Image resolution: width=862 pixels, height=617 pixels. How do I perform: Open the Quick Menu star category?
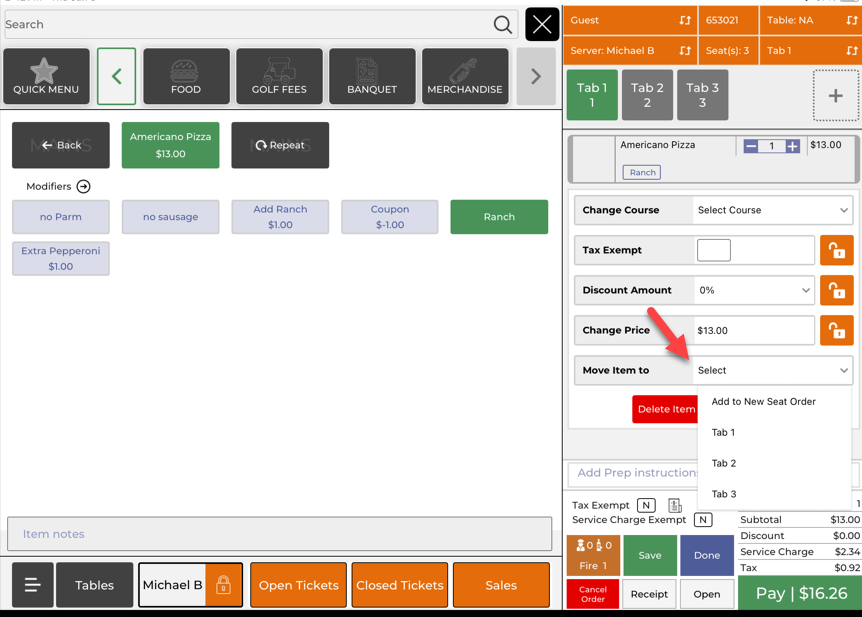click(x=46, y=77)
